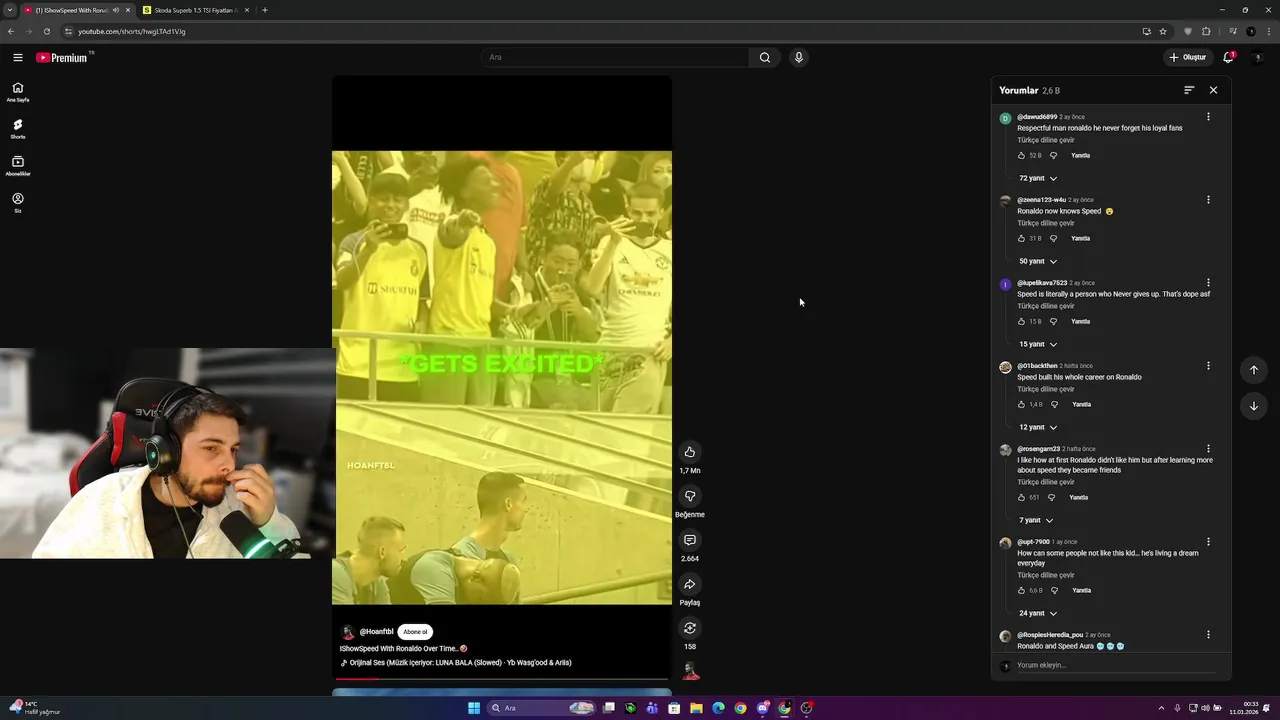Like @dawud6899's comment

pyautogui.click(x=1021, y=155)
